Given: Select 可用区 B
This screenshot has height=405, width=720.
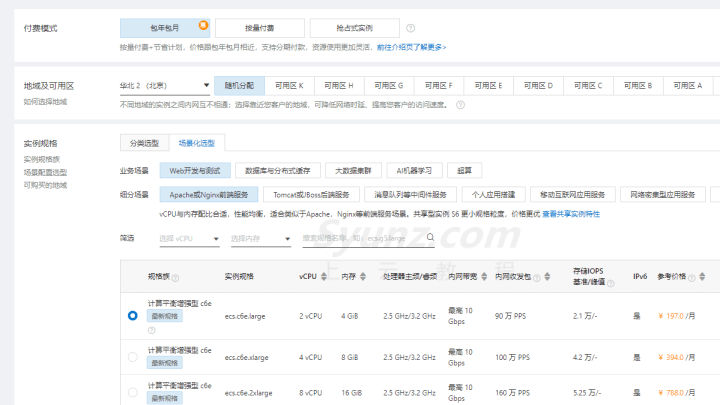Looking at the screenshot, I should click(638, 85).
